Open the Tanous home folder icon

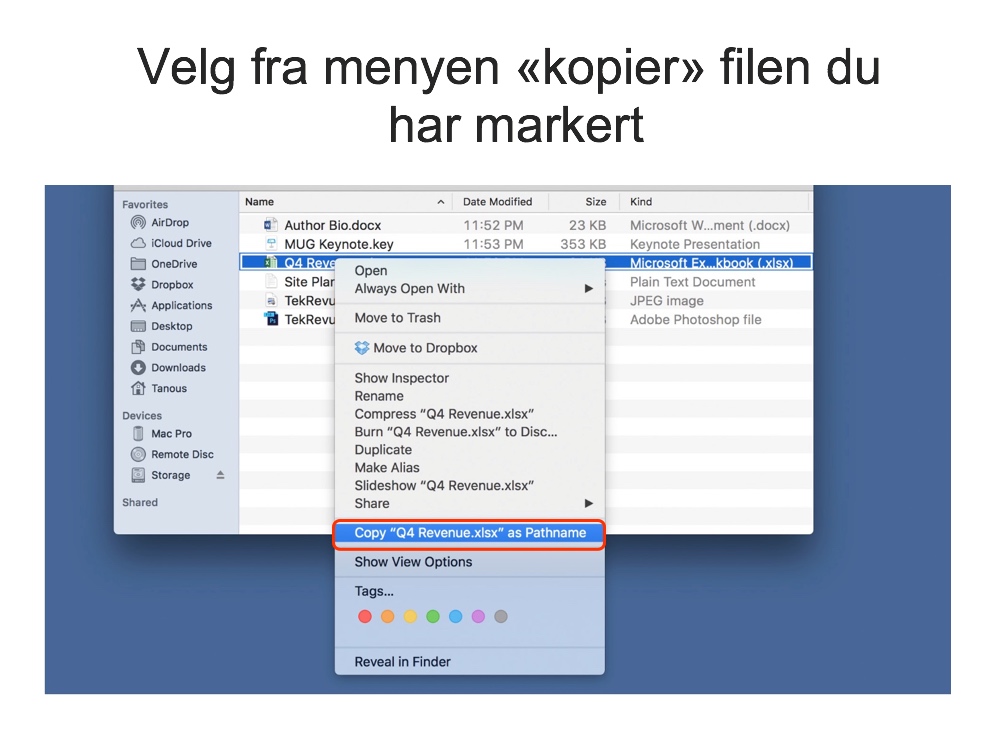(x=139, y=389)
